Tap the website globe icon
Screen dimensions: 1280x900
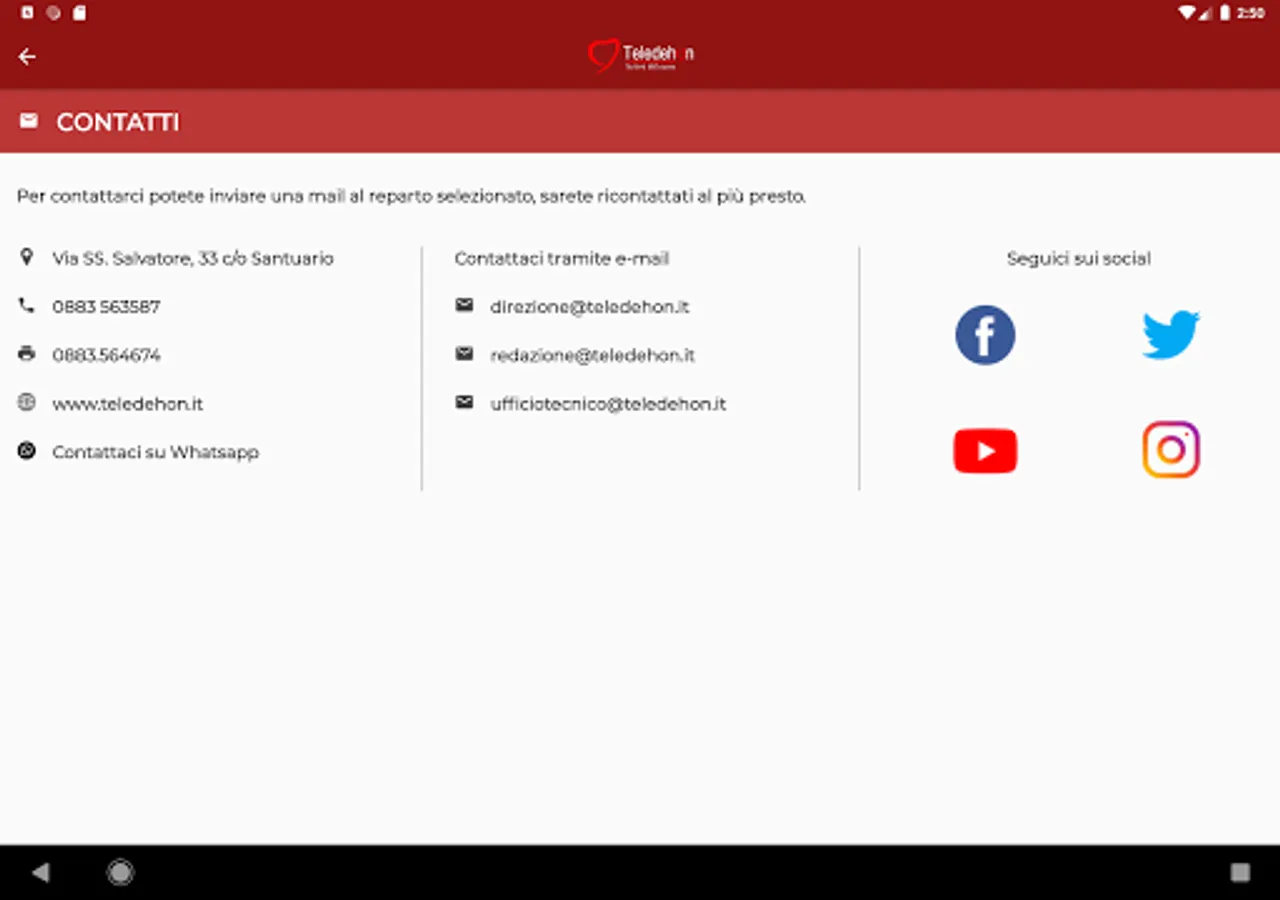pyautogui.click(x=27, y=402)
